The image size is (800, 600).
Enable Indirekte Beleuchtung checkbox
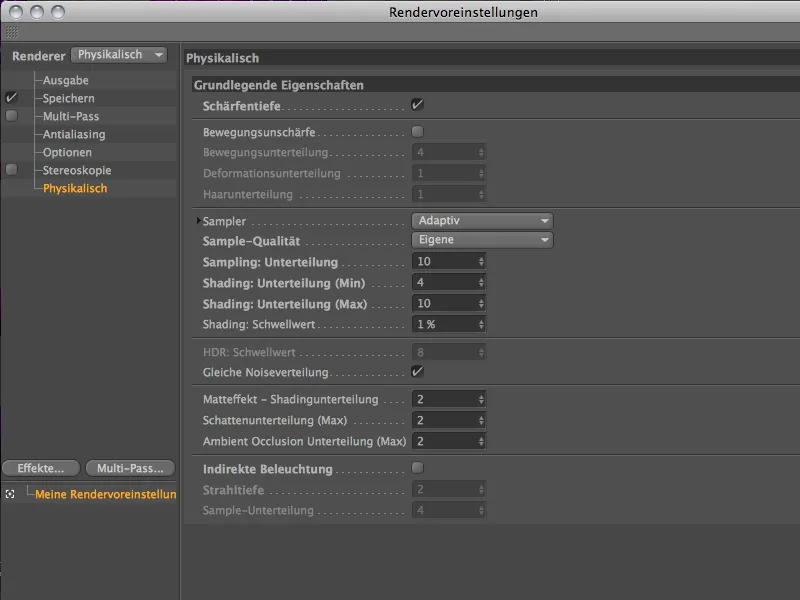point(417,467)
